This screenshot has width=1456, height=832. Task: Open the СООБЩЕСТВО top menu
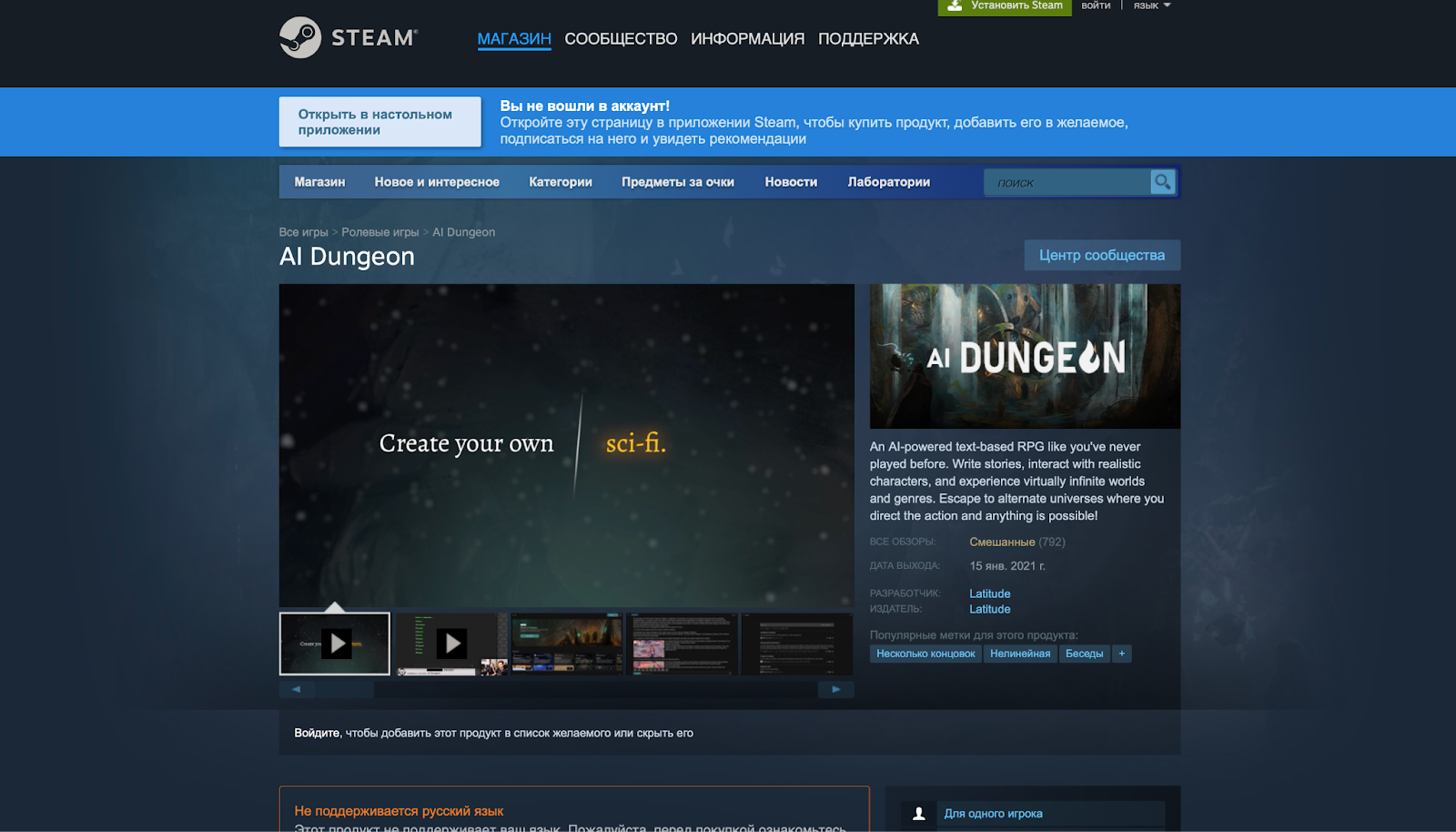click(x=621, y=39)
